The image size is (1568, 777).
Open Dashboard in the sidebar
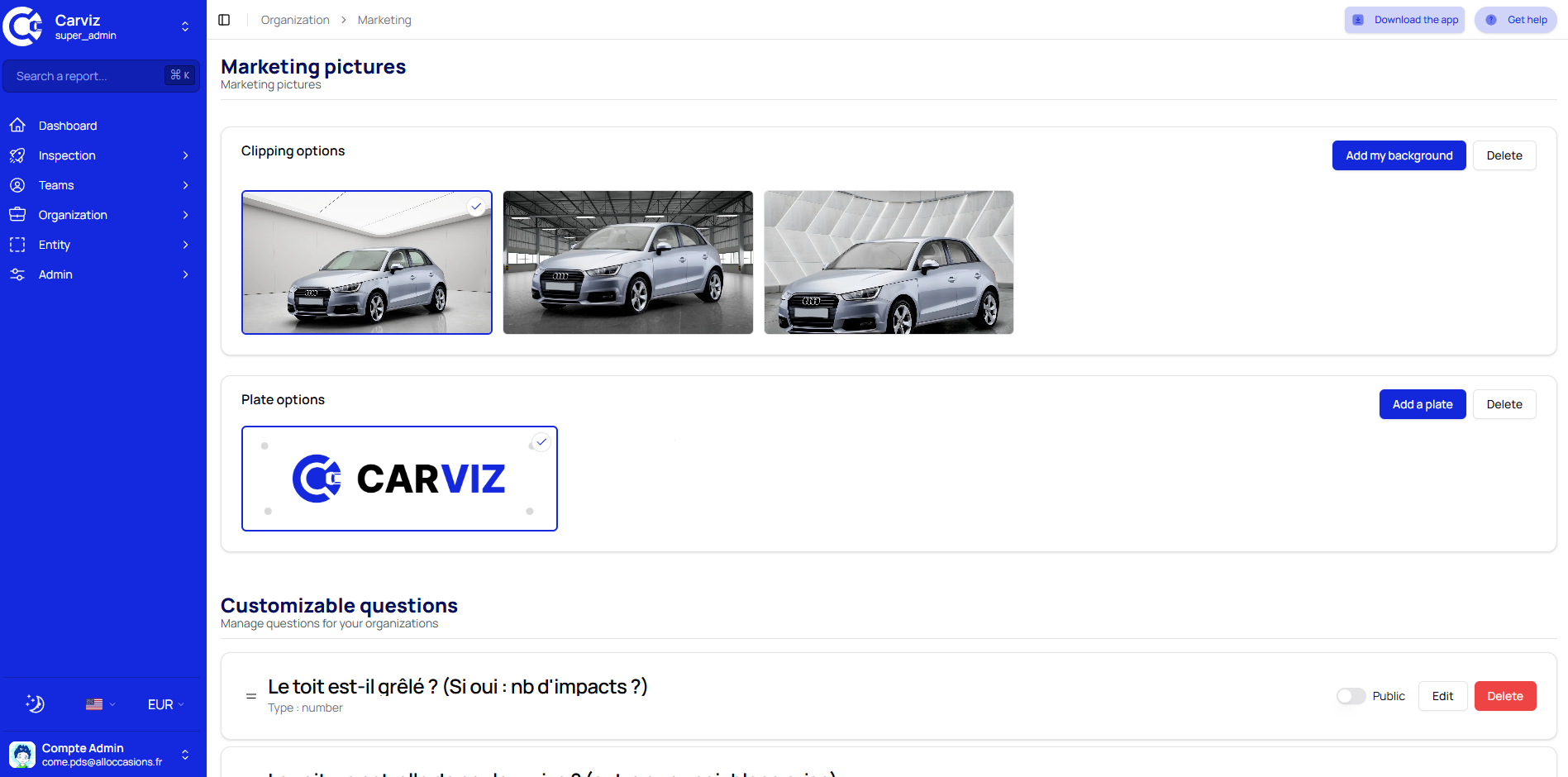102,126
